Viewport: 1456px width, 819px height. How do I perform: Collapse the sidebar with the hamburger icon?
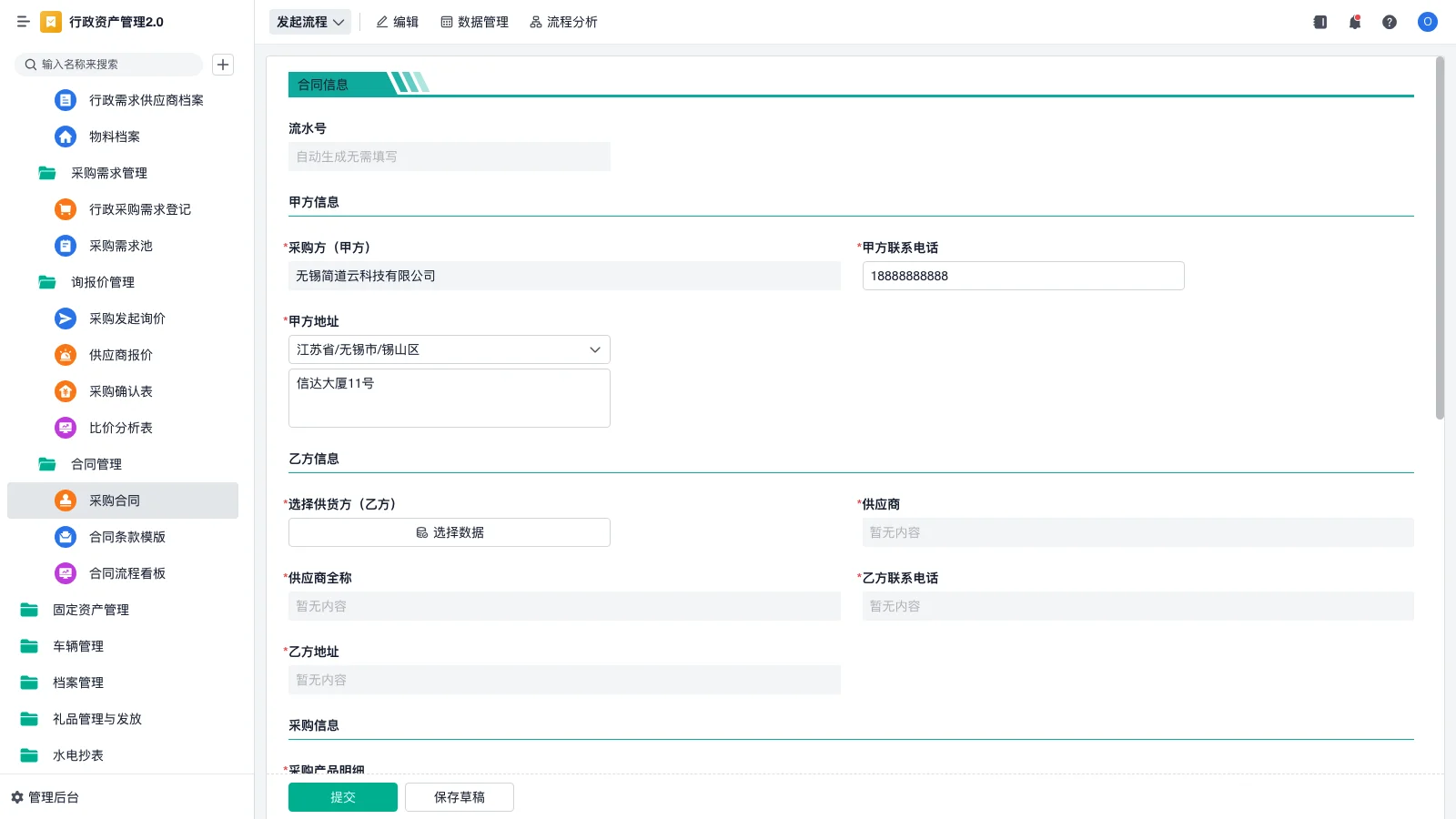[24, 22]
